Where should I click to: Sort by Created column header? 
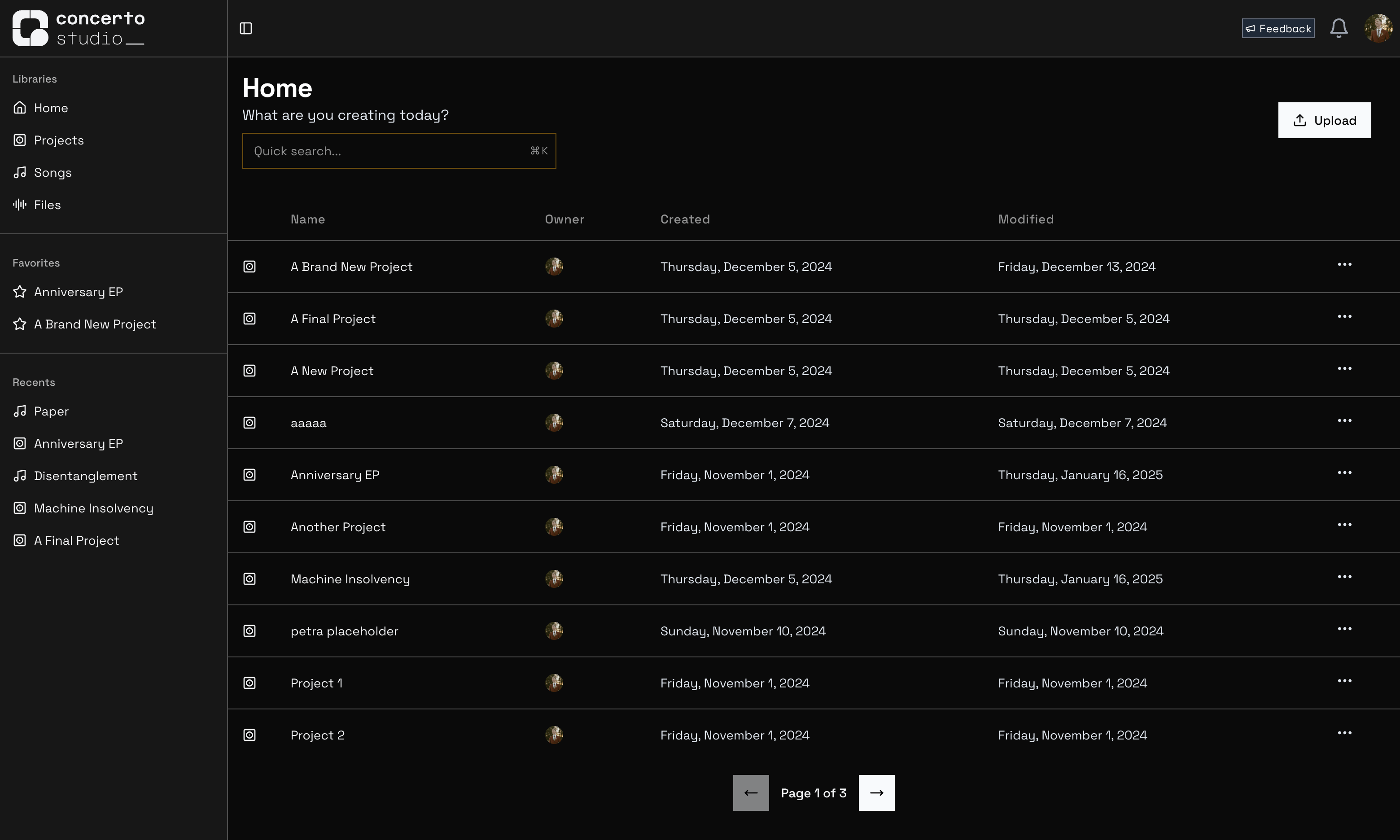(x=685, y=219)
